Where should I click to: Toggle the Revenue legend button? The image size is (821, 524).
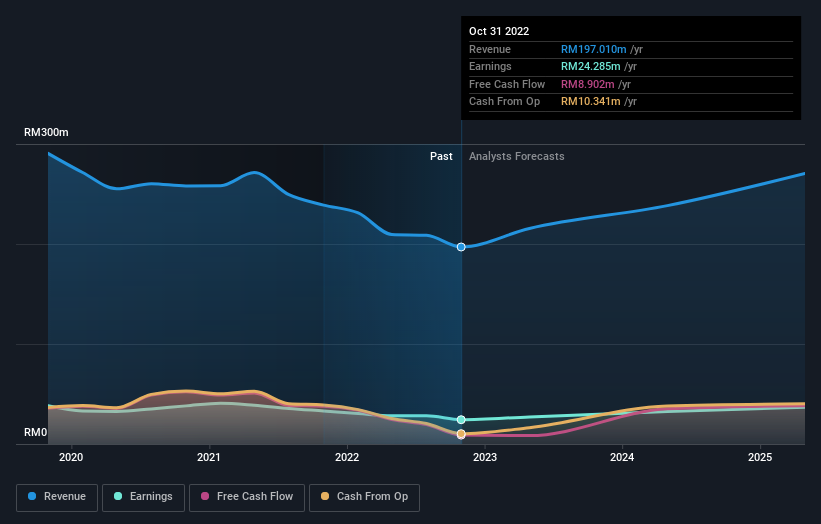pyautogui.click(x=57, y=497)
